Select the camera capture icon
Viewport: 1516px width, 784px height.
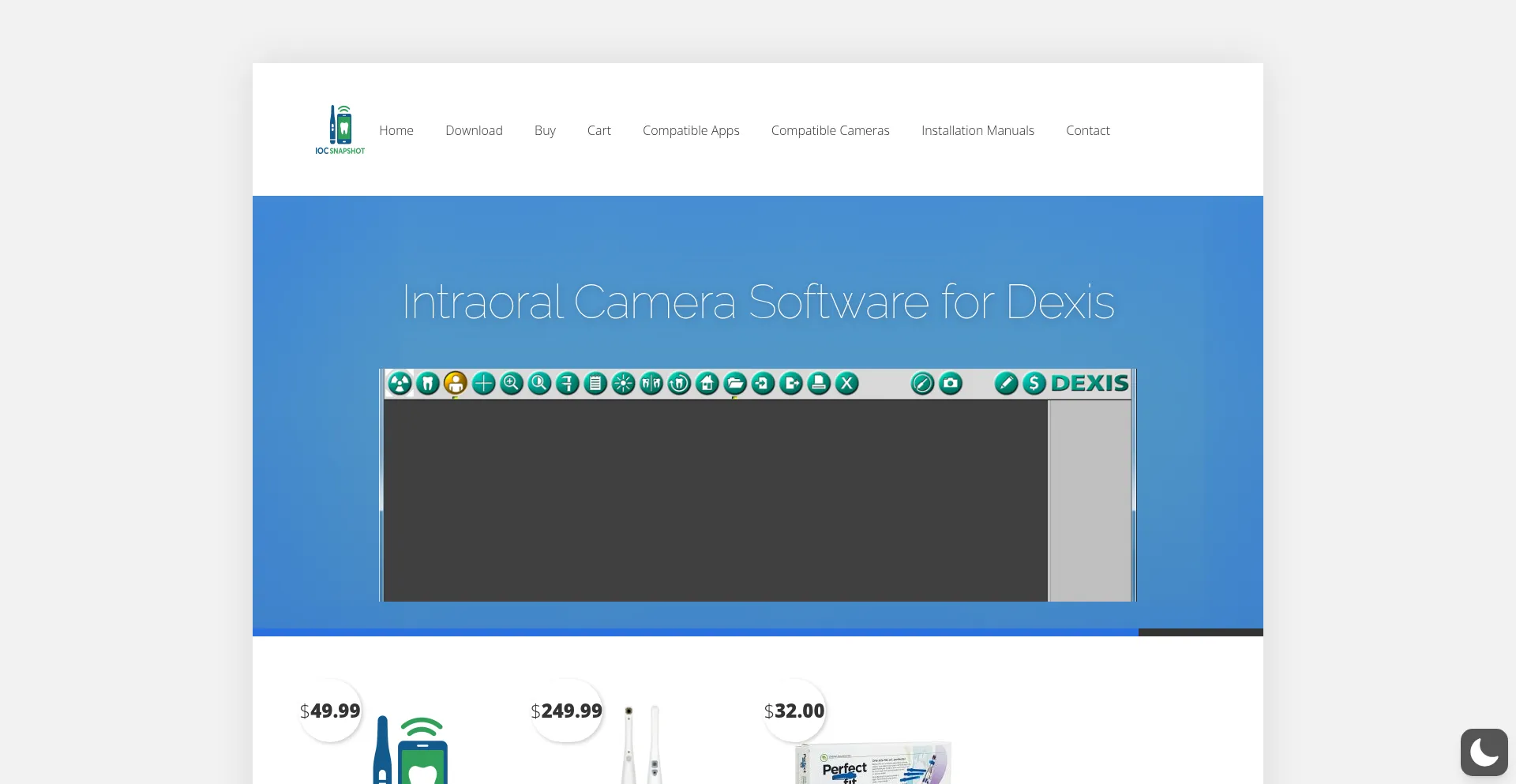tap(951, 384)
